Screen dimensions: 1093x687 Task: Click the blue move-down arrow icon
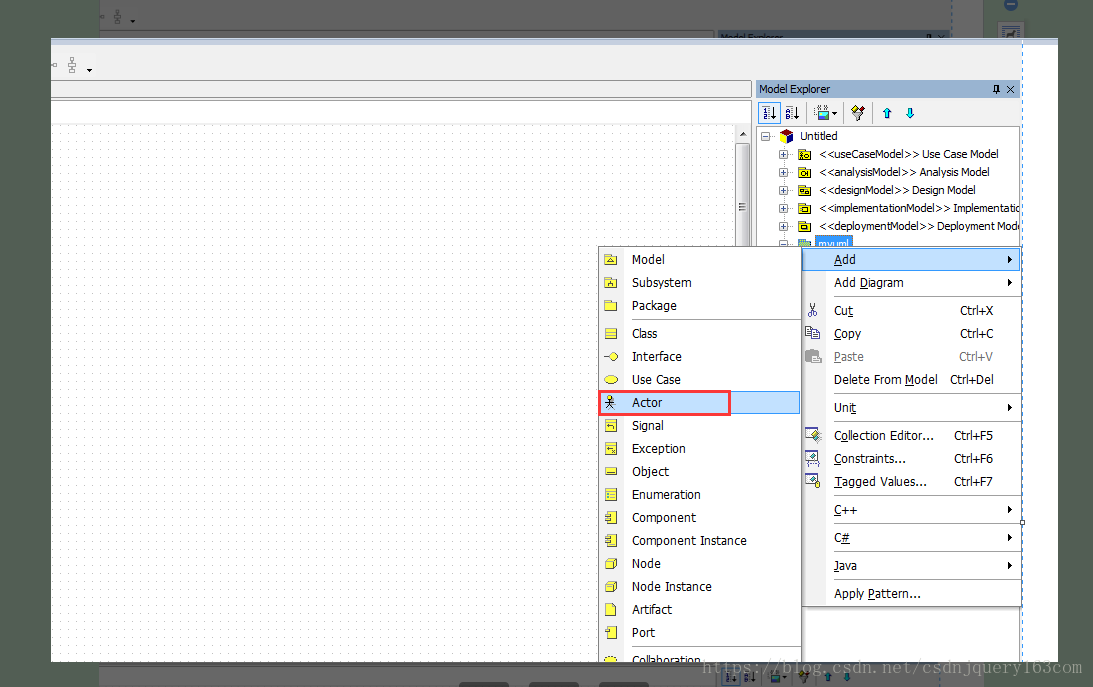pos(910,113)
